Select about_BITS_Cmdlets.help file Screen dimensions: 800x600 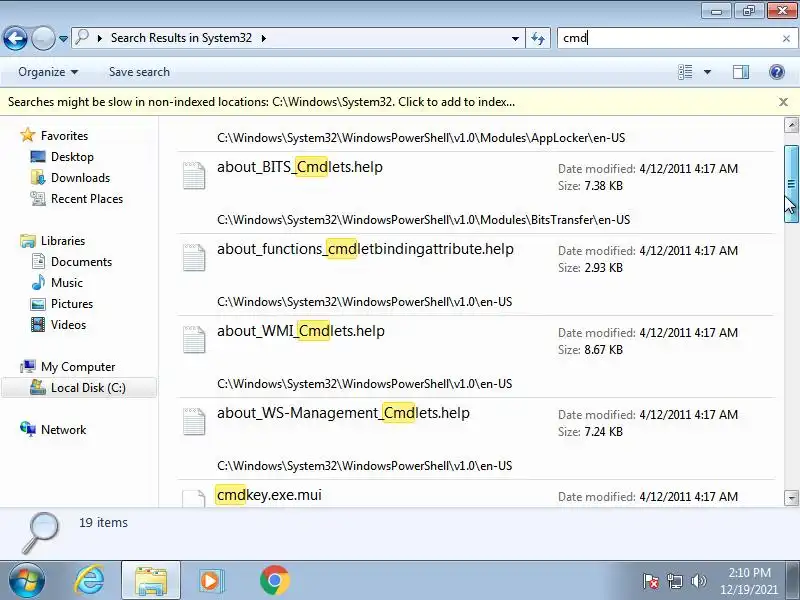[299, 167]
